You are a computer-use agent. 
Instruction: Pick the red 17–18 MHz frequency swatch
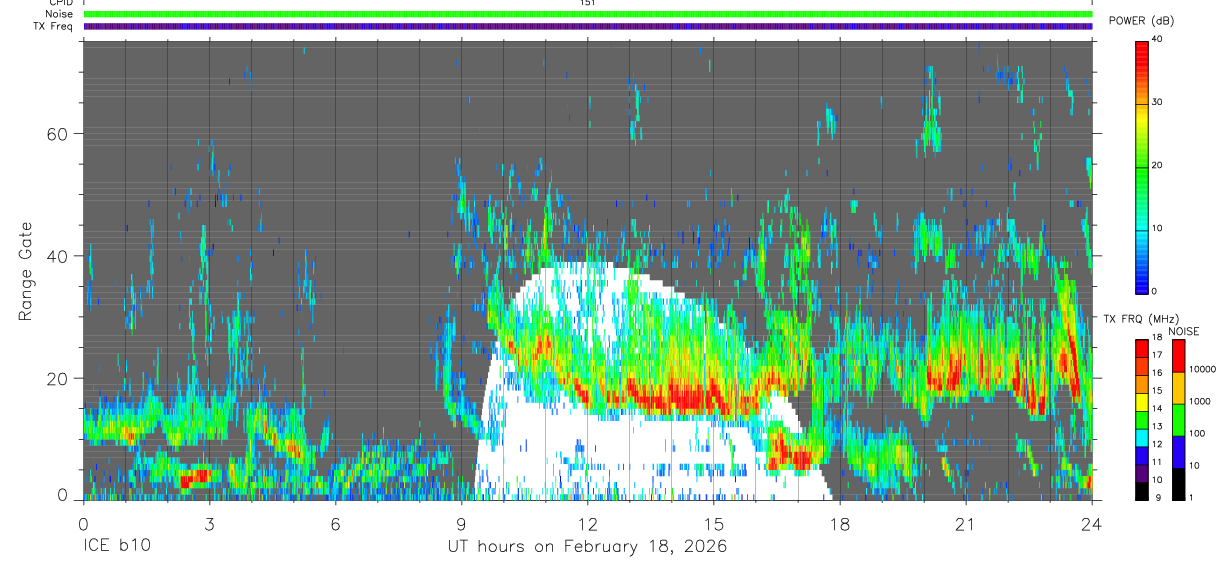[1141, 349]
